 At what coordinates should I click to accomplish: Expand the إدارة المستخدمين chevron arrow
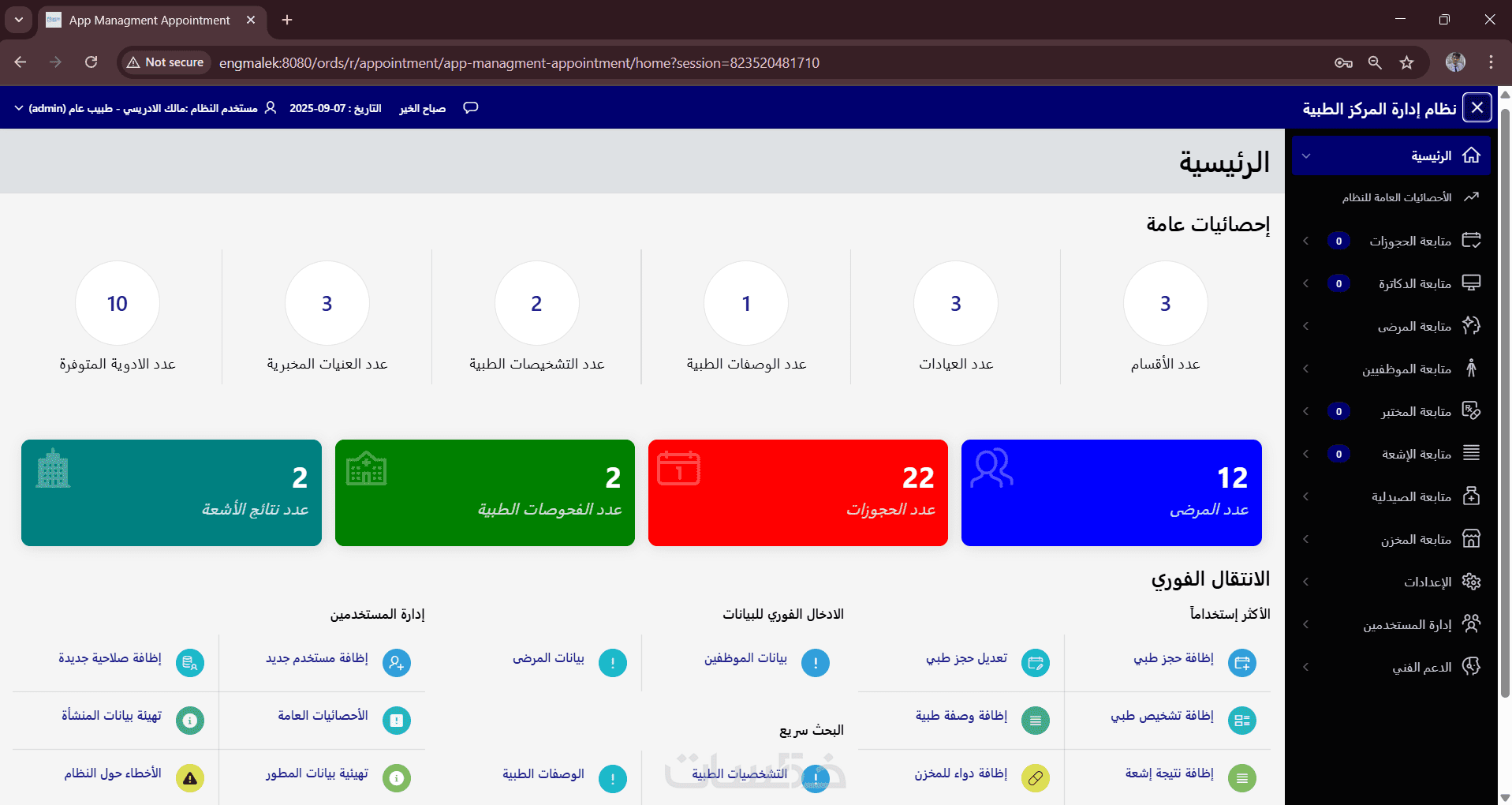pos(1306,624)
